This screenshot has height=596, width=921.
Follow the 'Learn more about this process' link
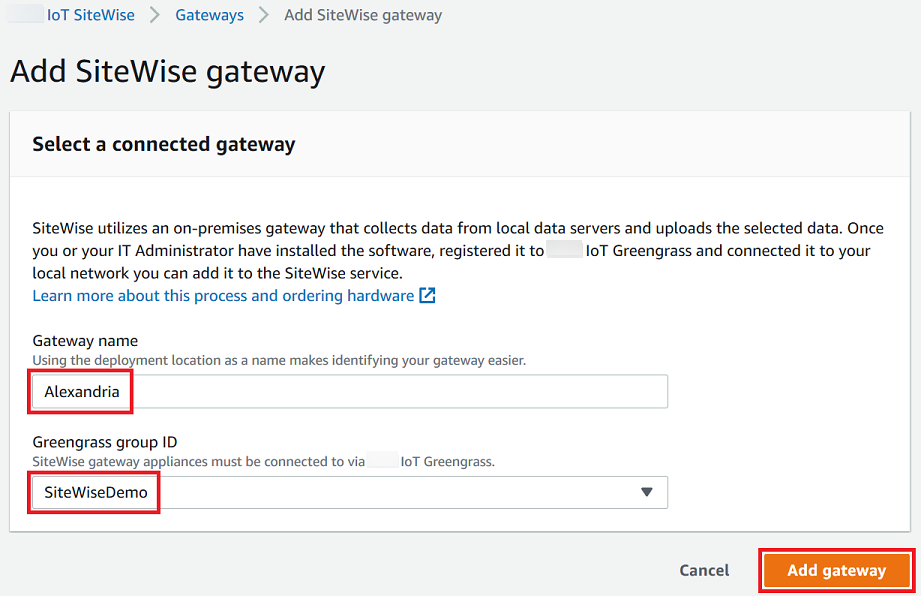coord(223,295)
